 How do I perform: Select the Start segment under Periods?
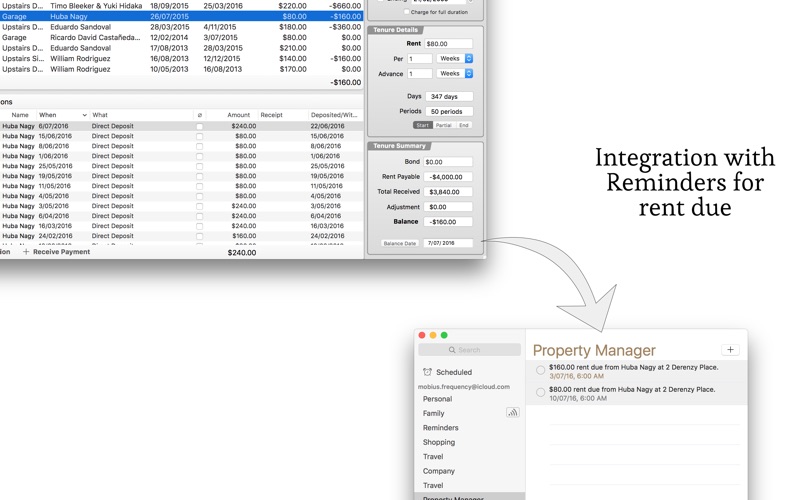point(422,125)
